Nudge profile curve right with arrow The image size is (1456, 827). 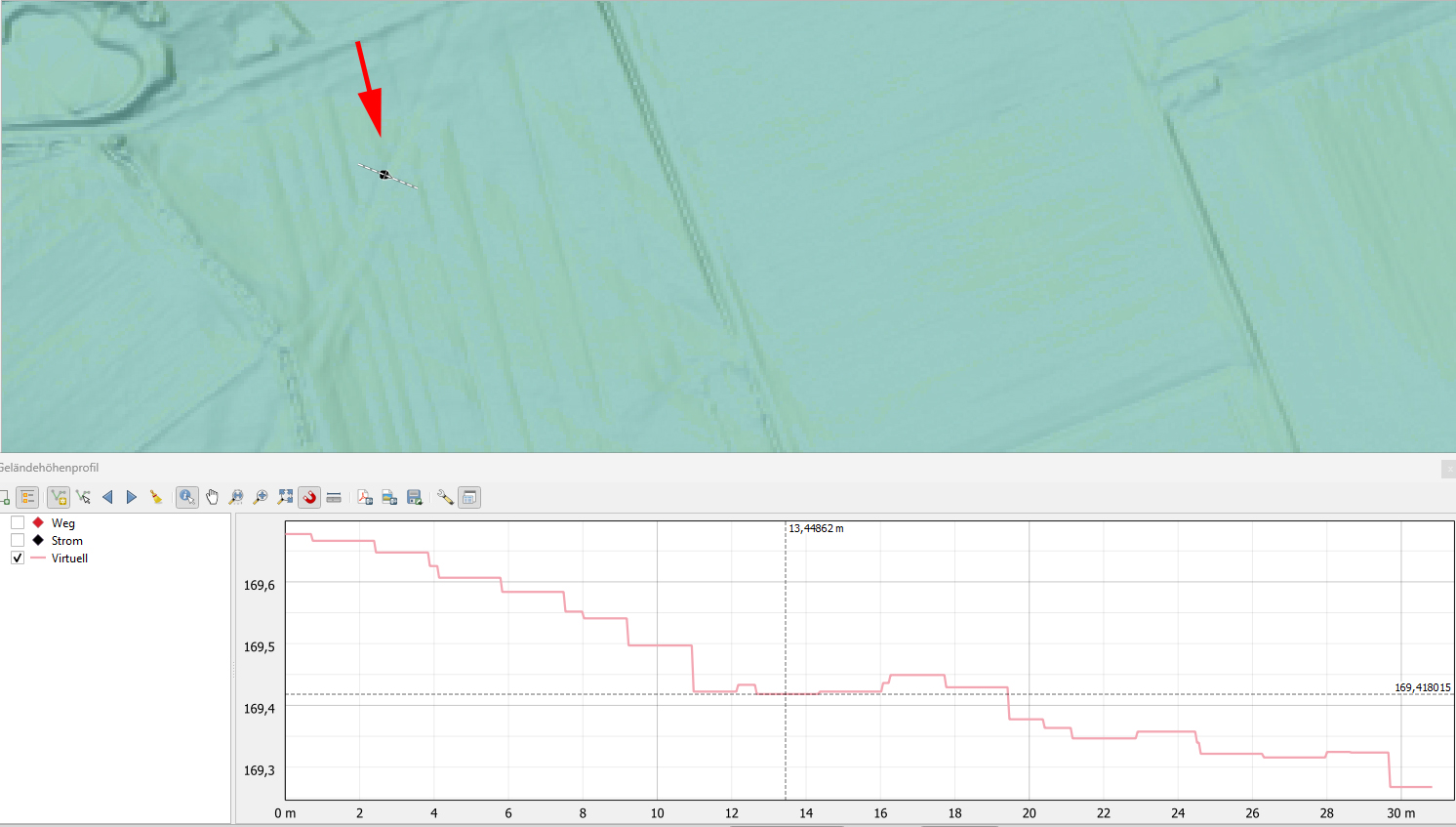pos(132,497)
